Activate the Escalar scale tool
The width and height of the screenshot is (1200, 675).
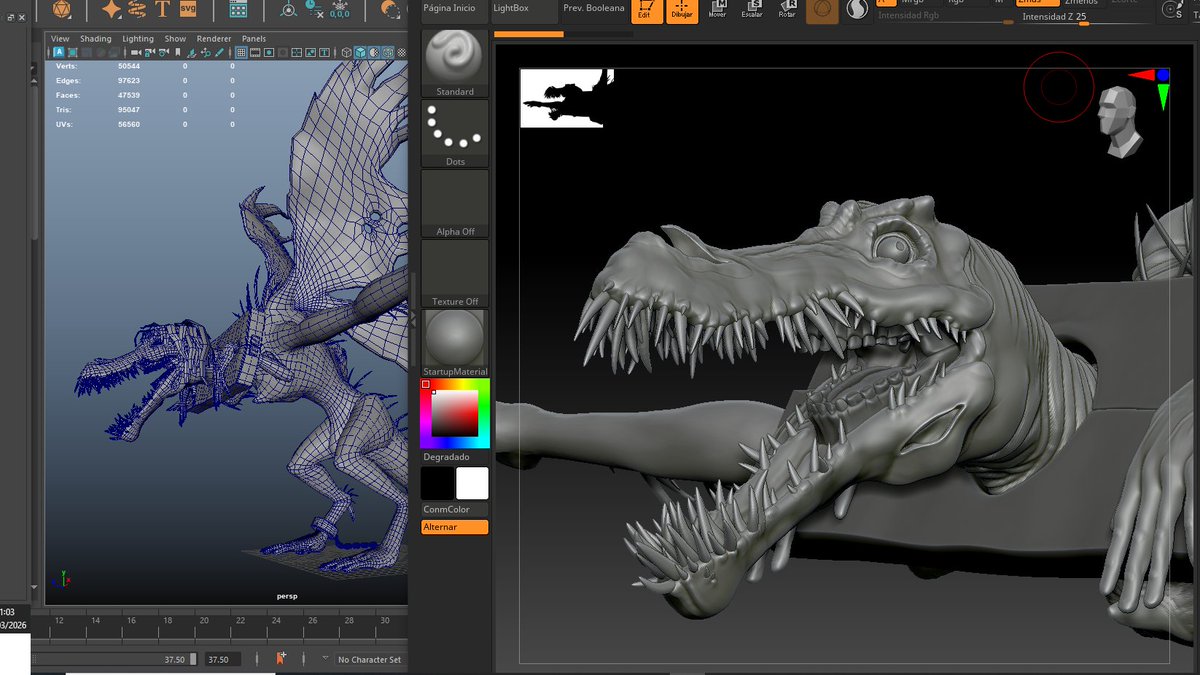pos(752,10)
